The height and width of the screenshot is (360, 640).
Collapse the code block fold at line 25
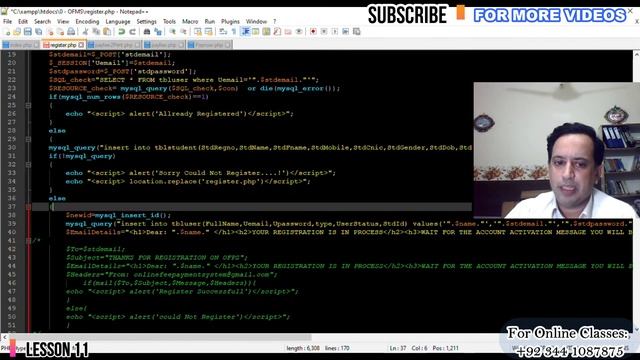[x=28, y=105]
